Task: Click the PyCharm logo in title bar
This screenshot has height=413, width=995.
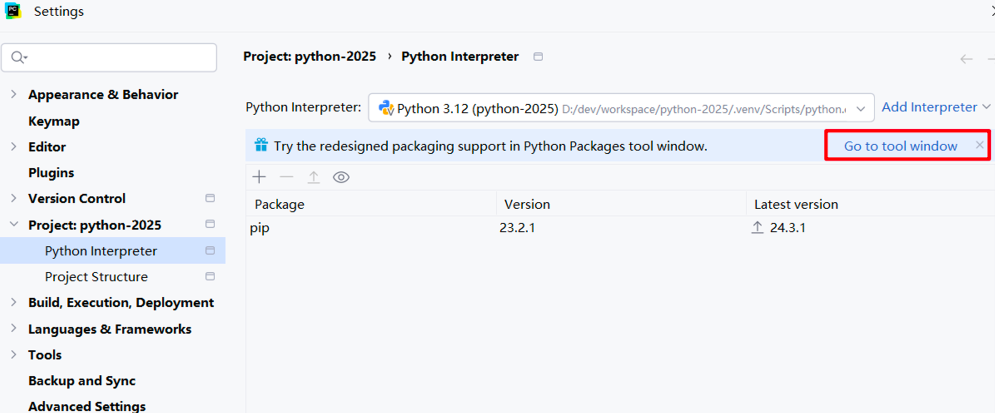Action: [14, 12]
